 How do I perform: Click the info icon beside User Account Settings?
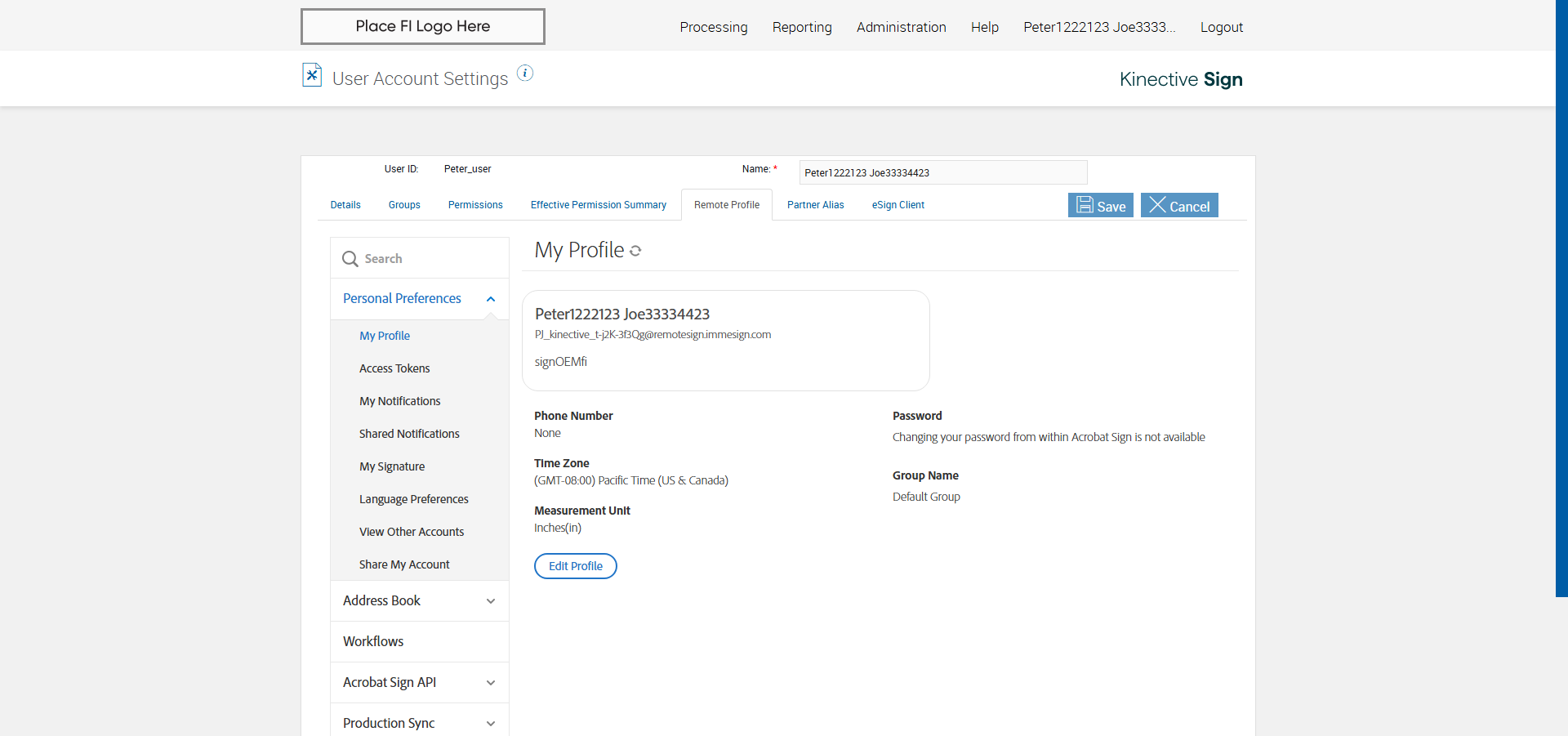[525, 74]
